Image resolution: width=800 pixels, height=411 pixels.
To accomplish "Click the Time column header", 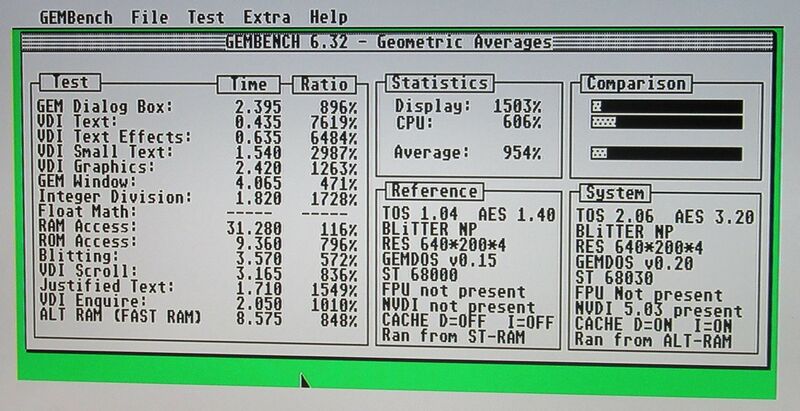I will (x=248, y=84).
